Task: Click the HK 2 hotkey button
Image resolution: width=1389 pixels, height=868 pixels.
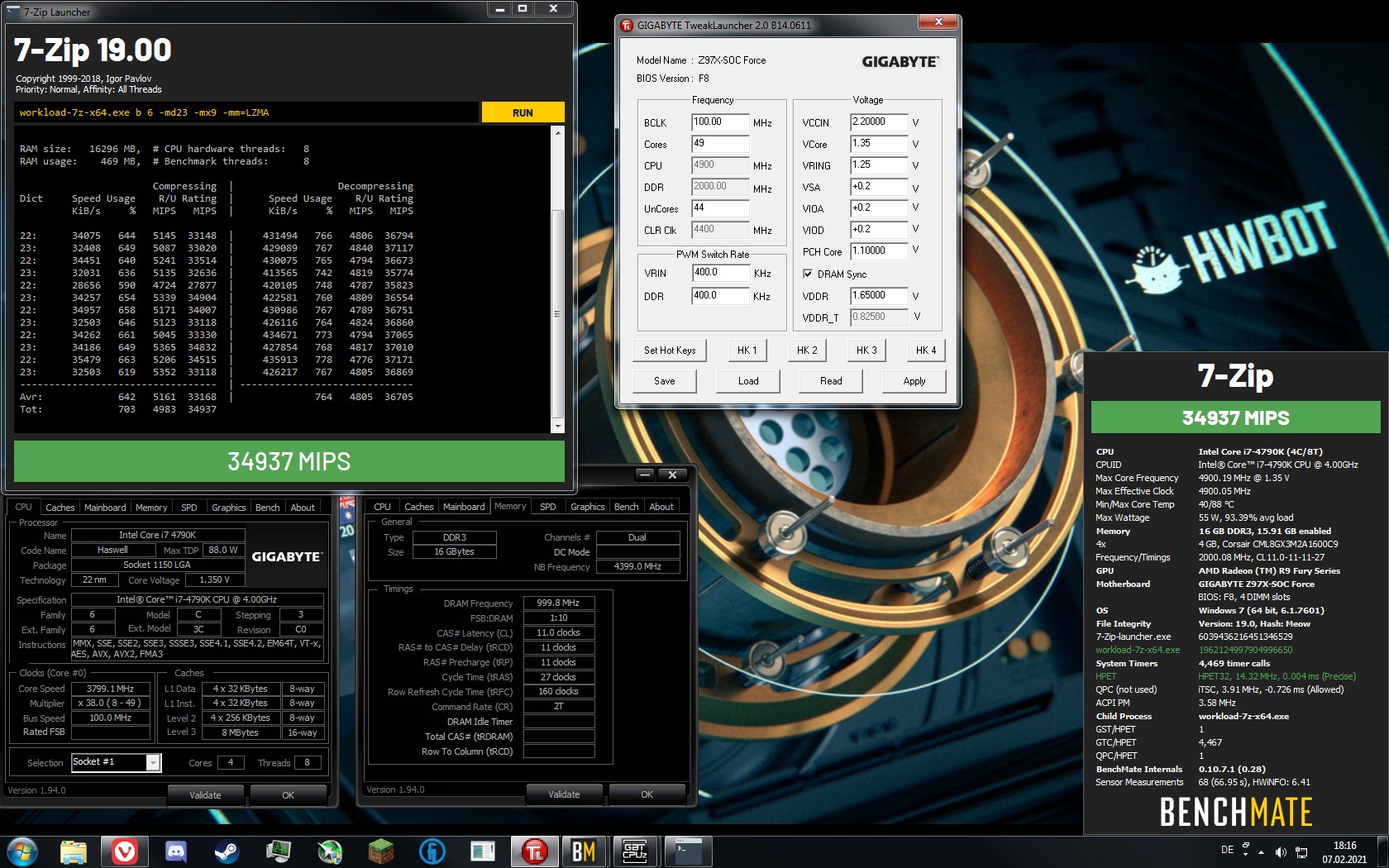Action: click(x=807, y=351)
